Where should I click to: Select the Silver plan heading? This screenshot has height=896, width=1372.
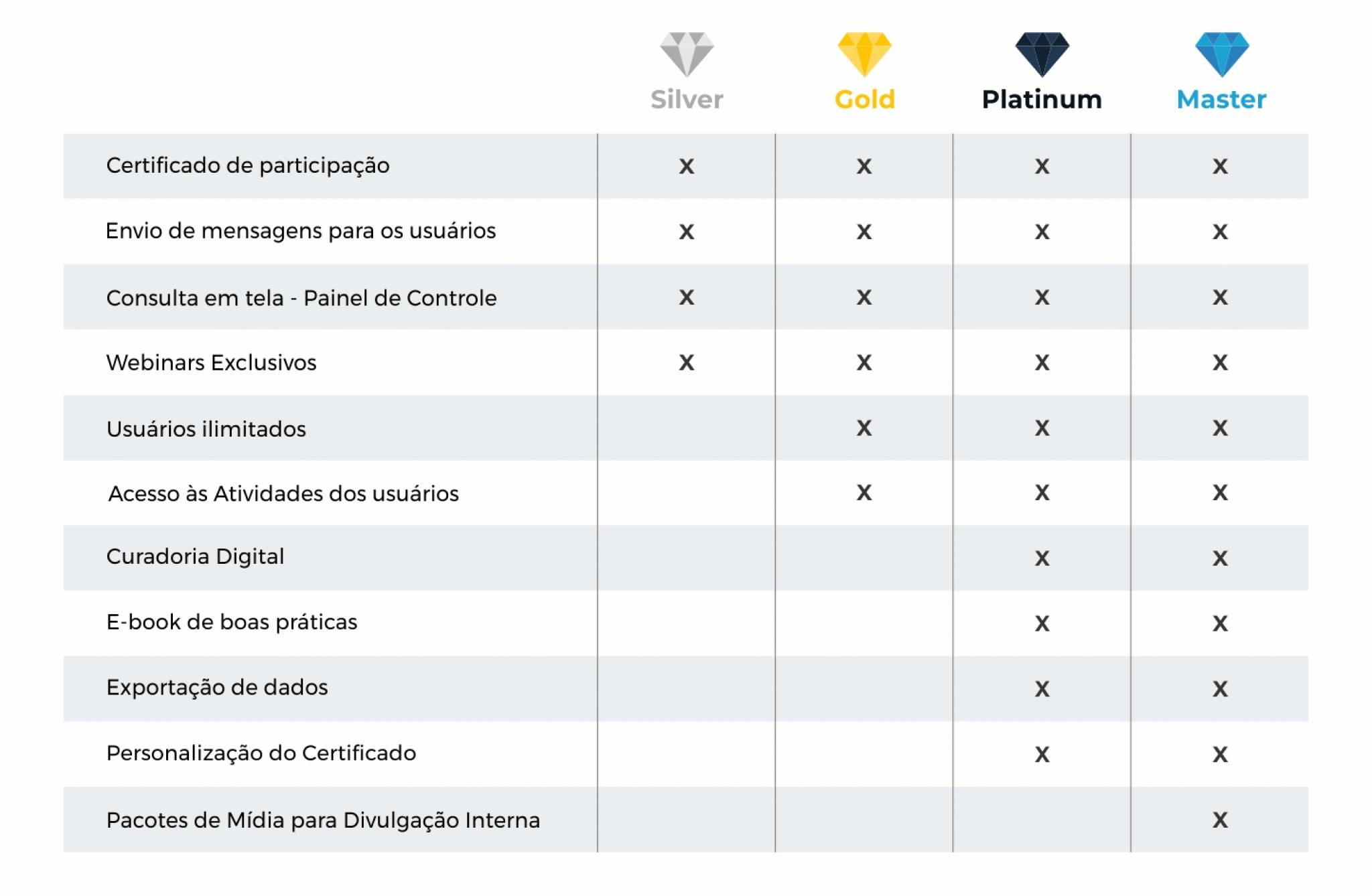click(x=687, y=99)
